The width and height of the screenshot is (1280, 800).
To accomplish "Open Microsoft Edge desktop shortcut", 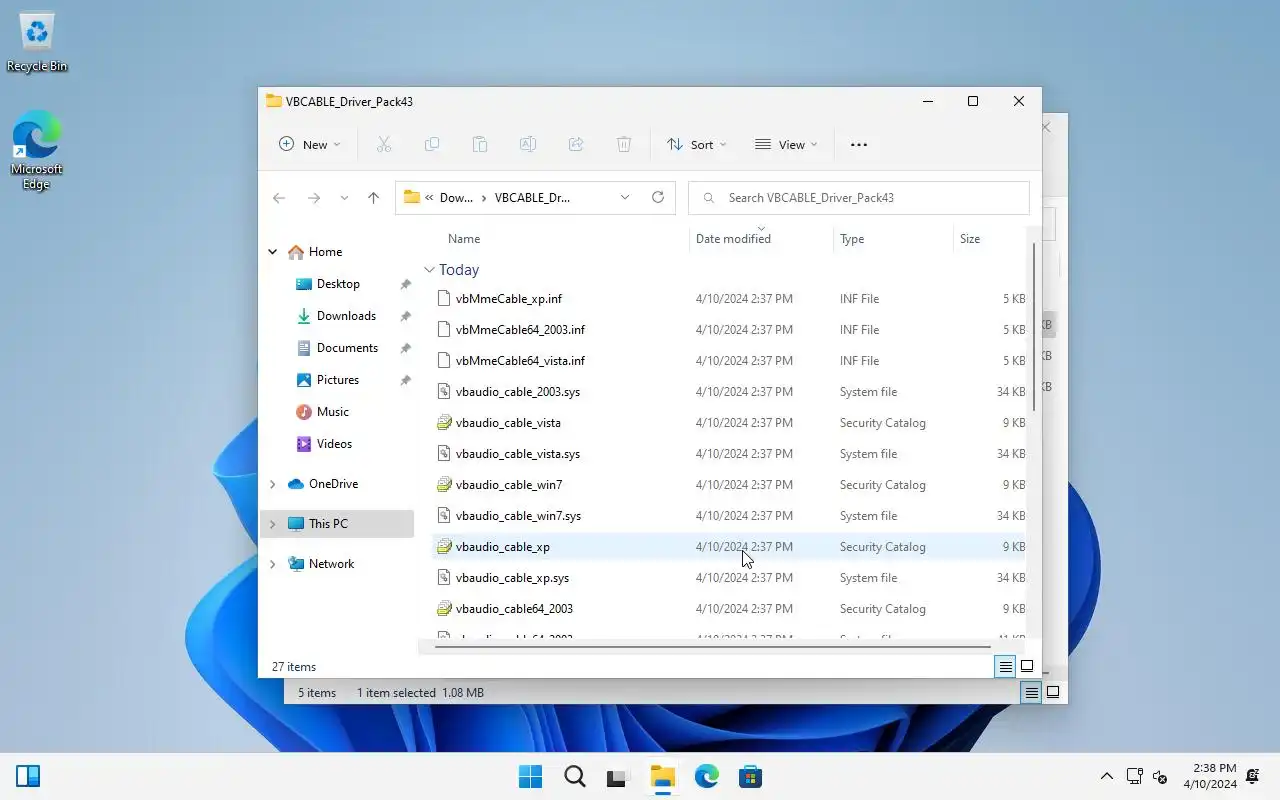I will click(37, 150).
